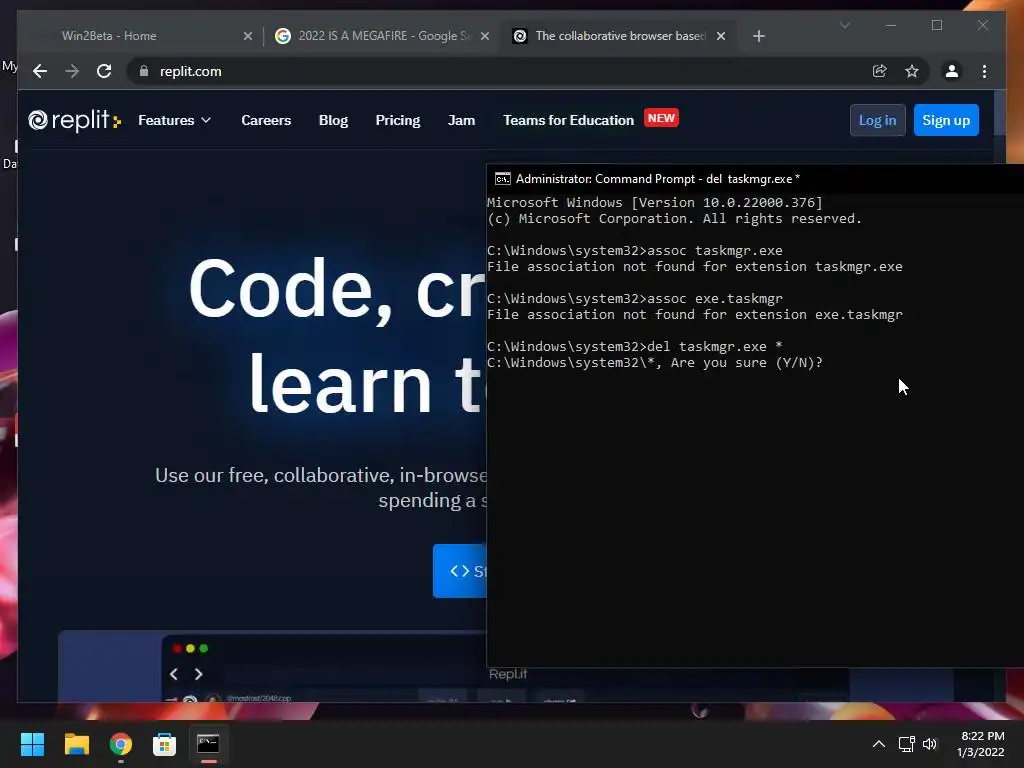
Task: Click the Chrome page vertical scrollbar
Action: [999, 112]
